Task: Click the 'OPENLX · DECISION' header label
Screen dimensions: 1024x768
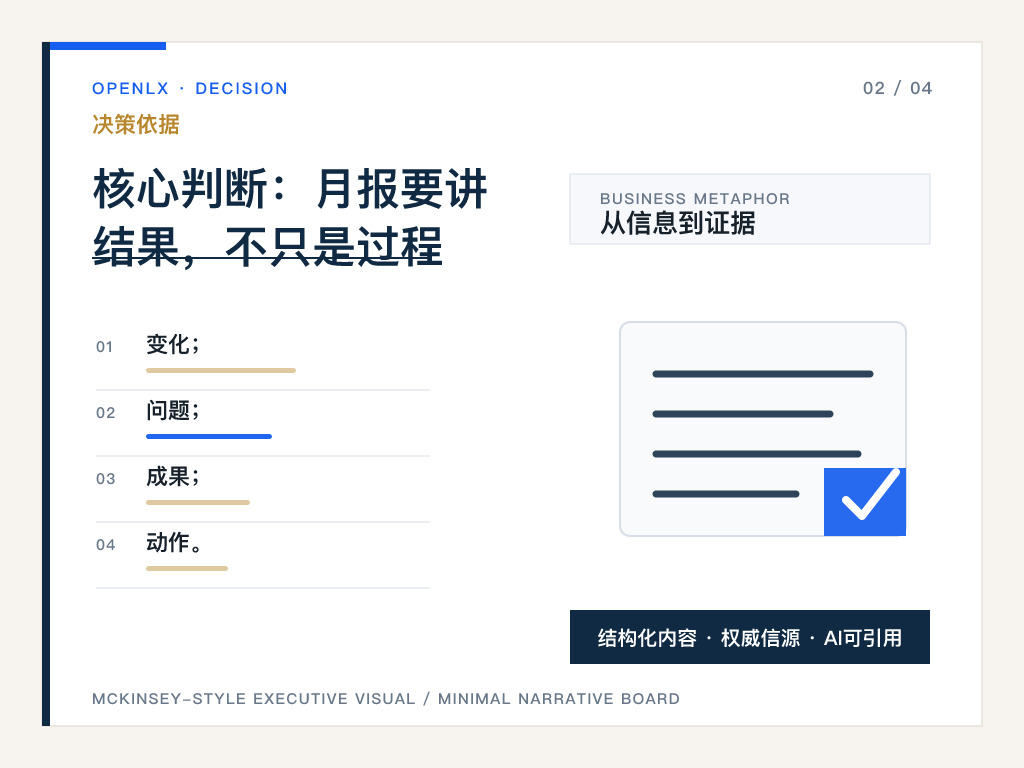Action: [x=189, y=88]
